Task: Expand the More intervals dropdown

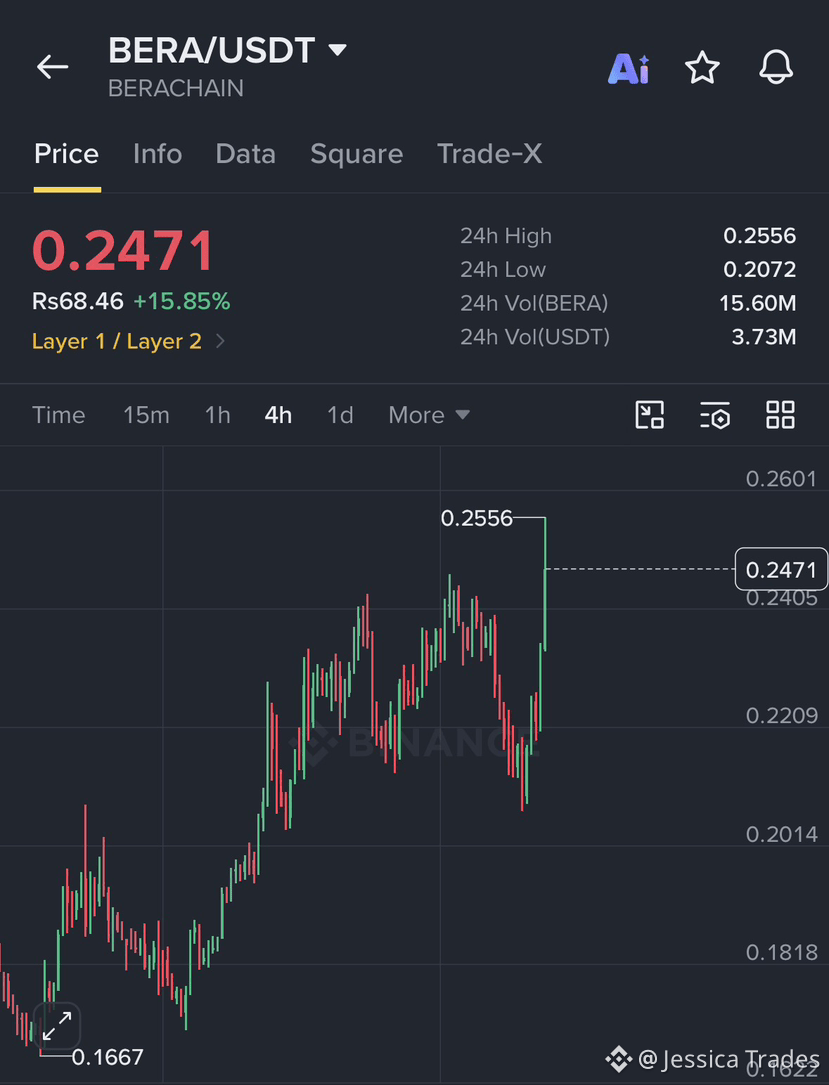Action: [429, 415]
